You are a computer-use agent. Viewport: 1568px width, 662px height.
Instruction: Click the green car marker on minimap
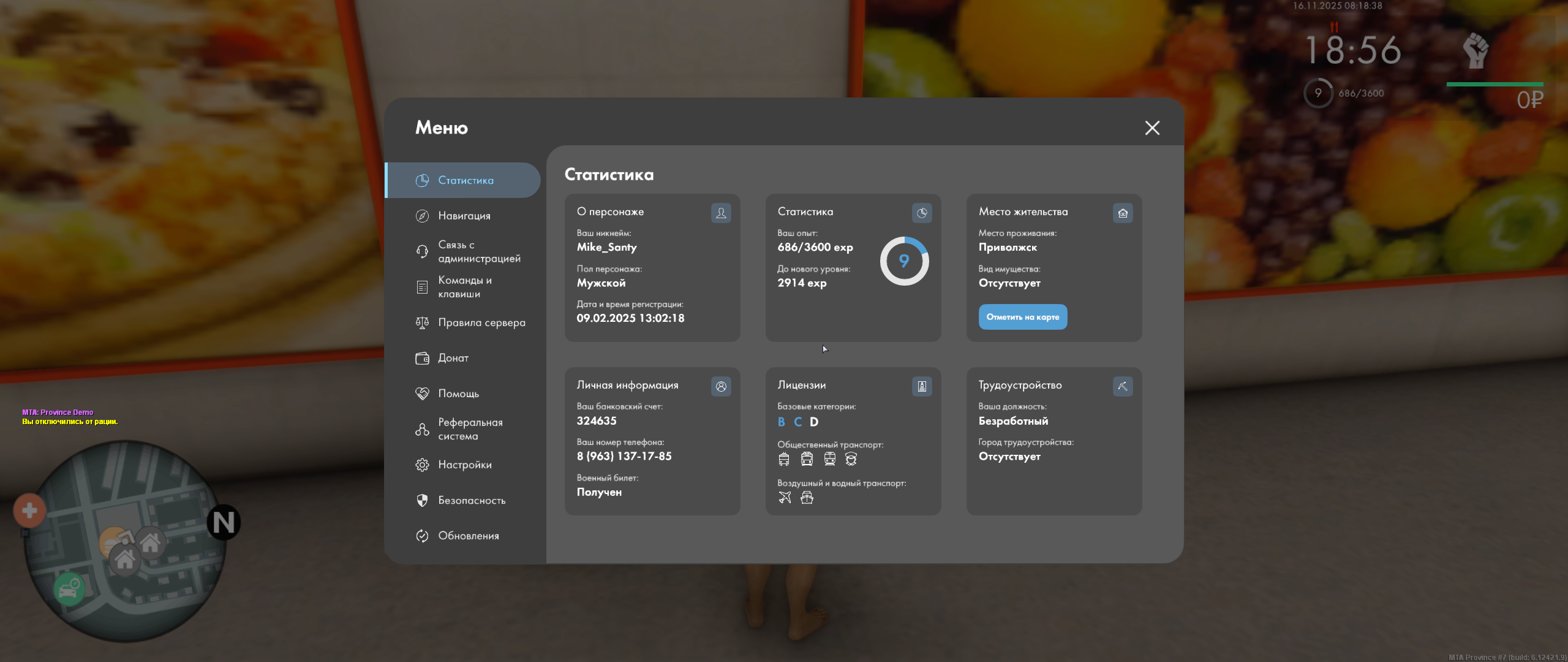point(69,589)
